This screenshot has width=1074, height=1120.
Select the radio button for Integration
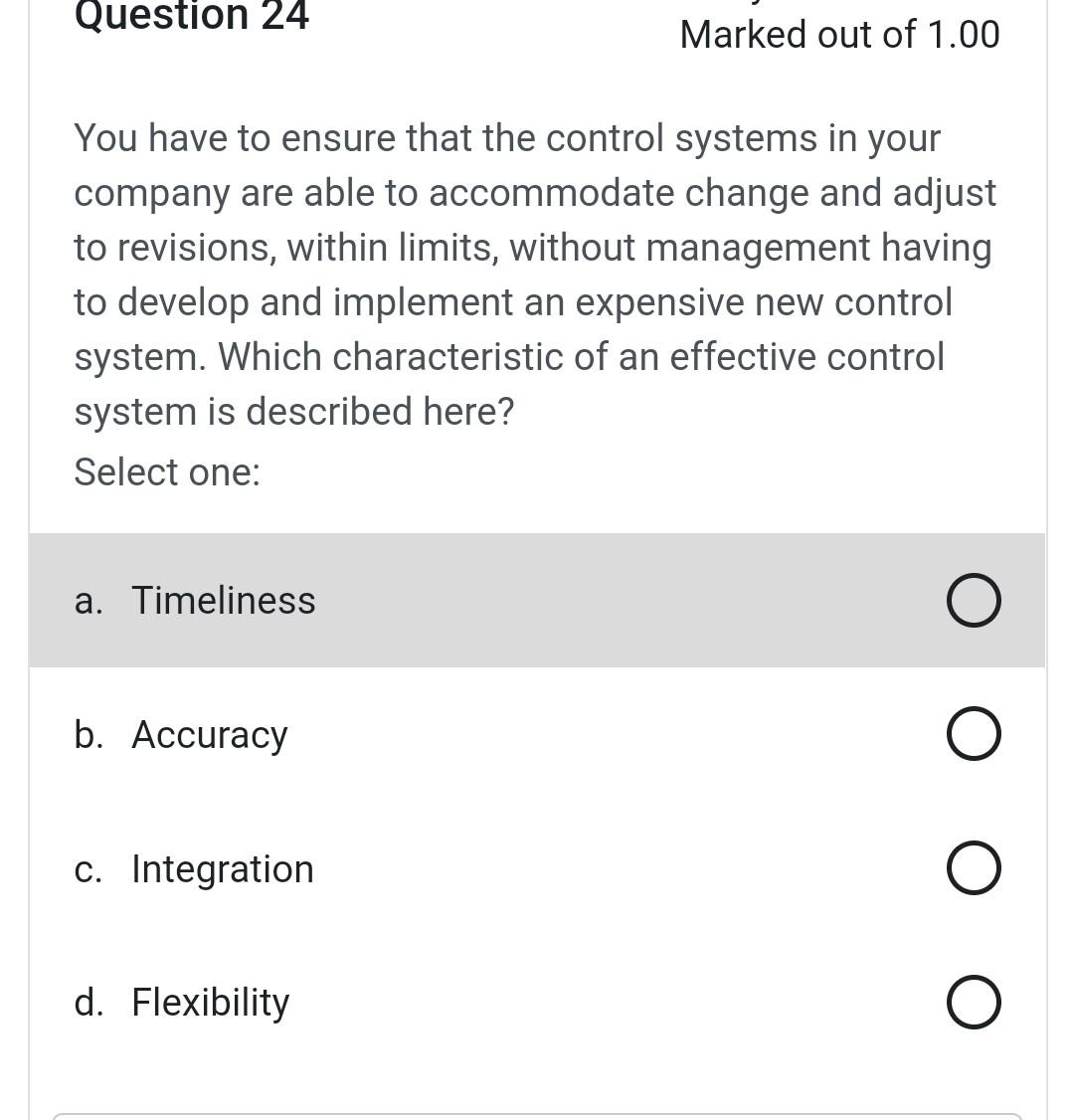973,867
